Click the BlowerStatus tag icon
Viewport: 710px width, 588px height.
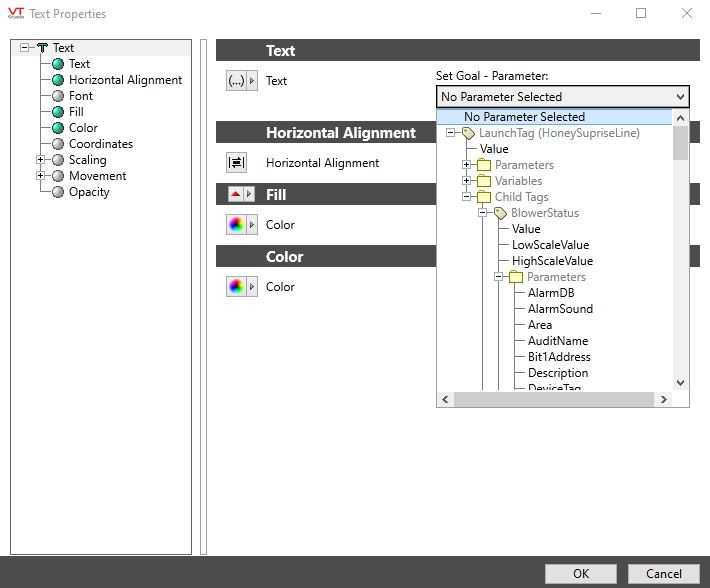(x=500, y=213)
